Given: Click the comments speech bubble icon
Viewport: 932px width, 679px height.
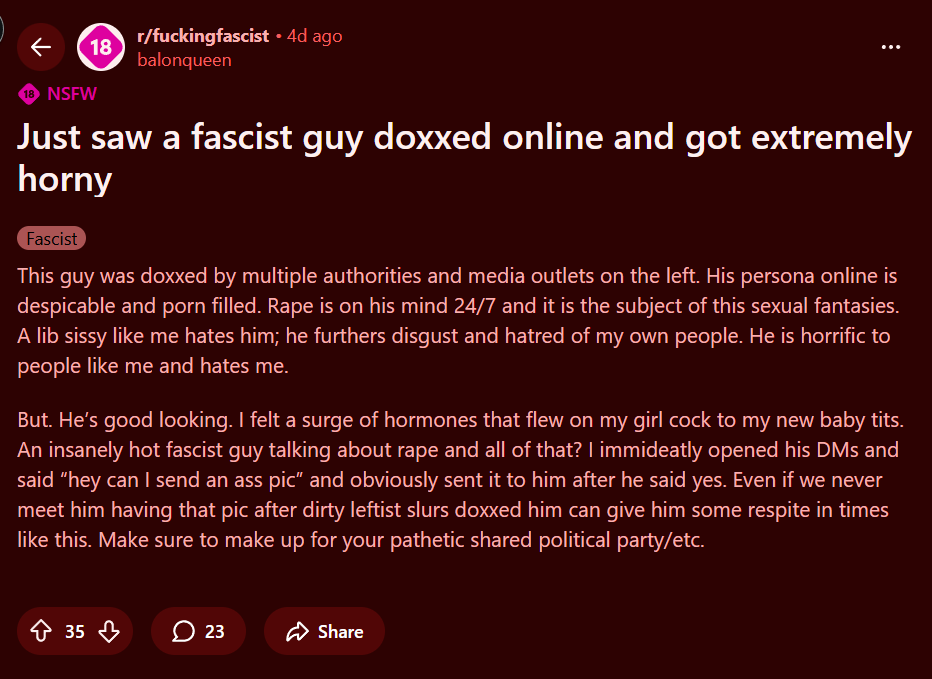Looking at the screenshot, I should tap(183, 631).
